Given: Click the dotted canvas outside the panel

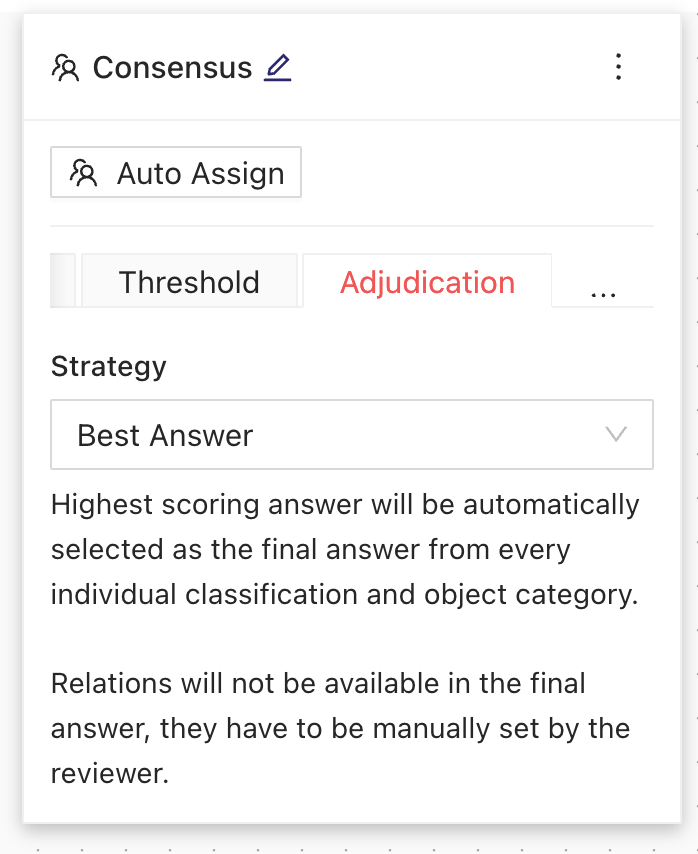Looking at the screenshot, I should (348, 843).
